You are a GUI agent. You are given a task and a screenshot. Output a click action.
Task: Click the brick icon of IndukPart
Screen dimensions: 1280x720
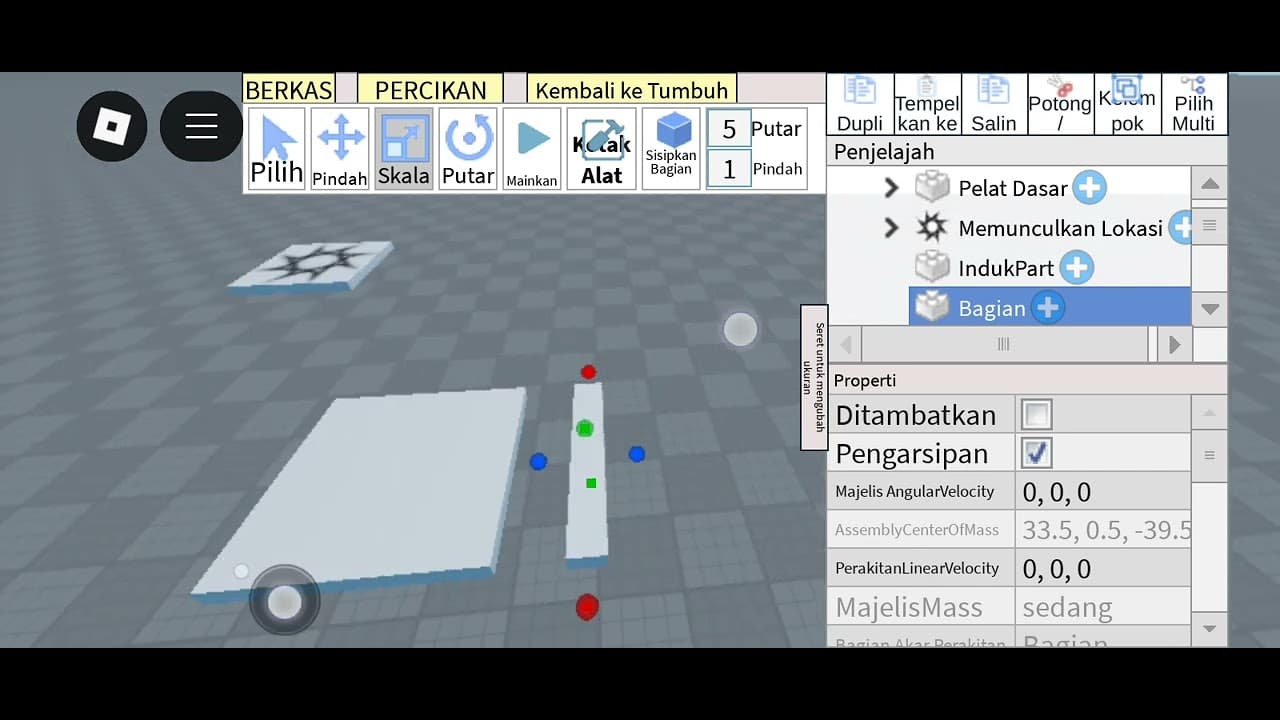[932, 267]
